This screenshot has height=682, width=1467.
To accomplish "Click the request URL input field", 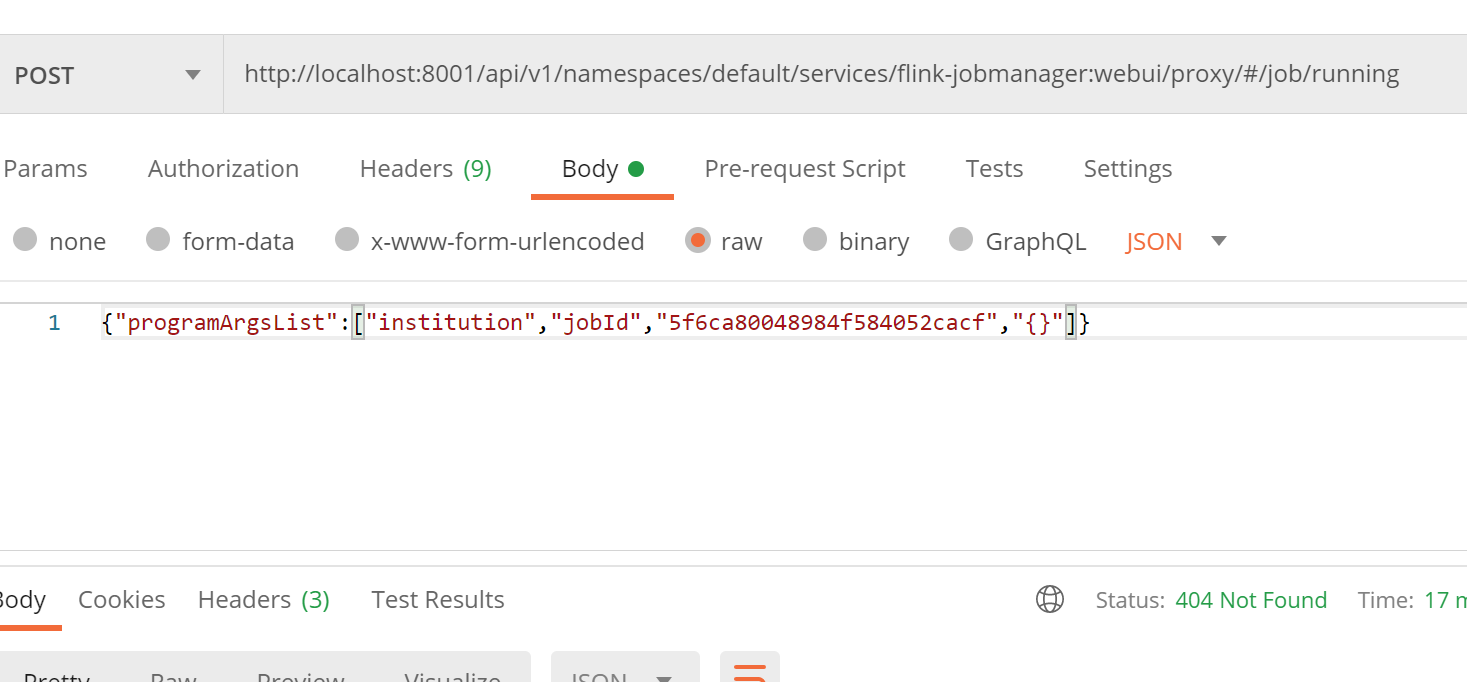I will coord(820,74).
